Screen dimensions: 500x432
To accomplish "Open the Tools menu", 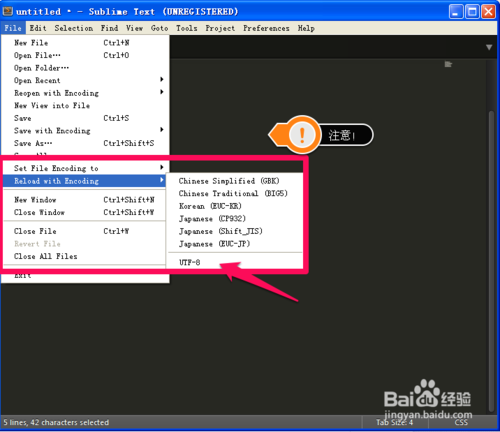I will click(x=187, y=28).
